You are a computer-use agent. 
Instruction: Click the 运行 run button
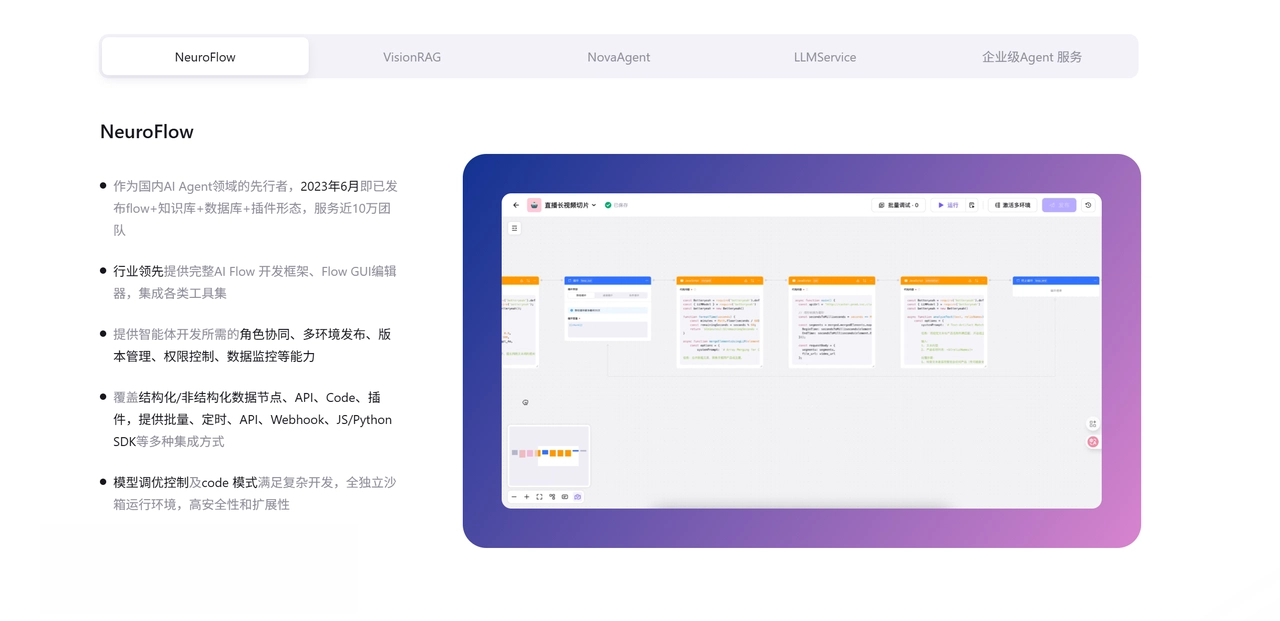tap(947, 205)
